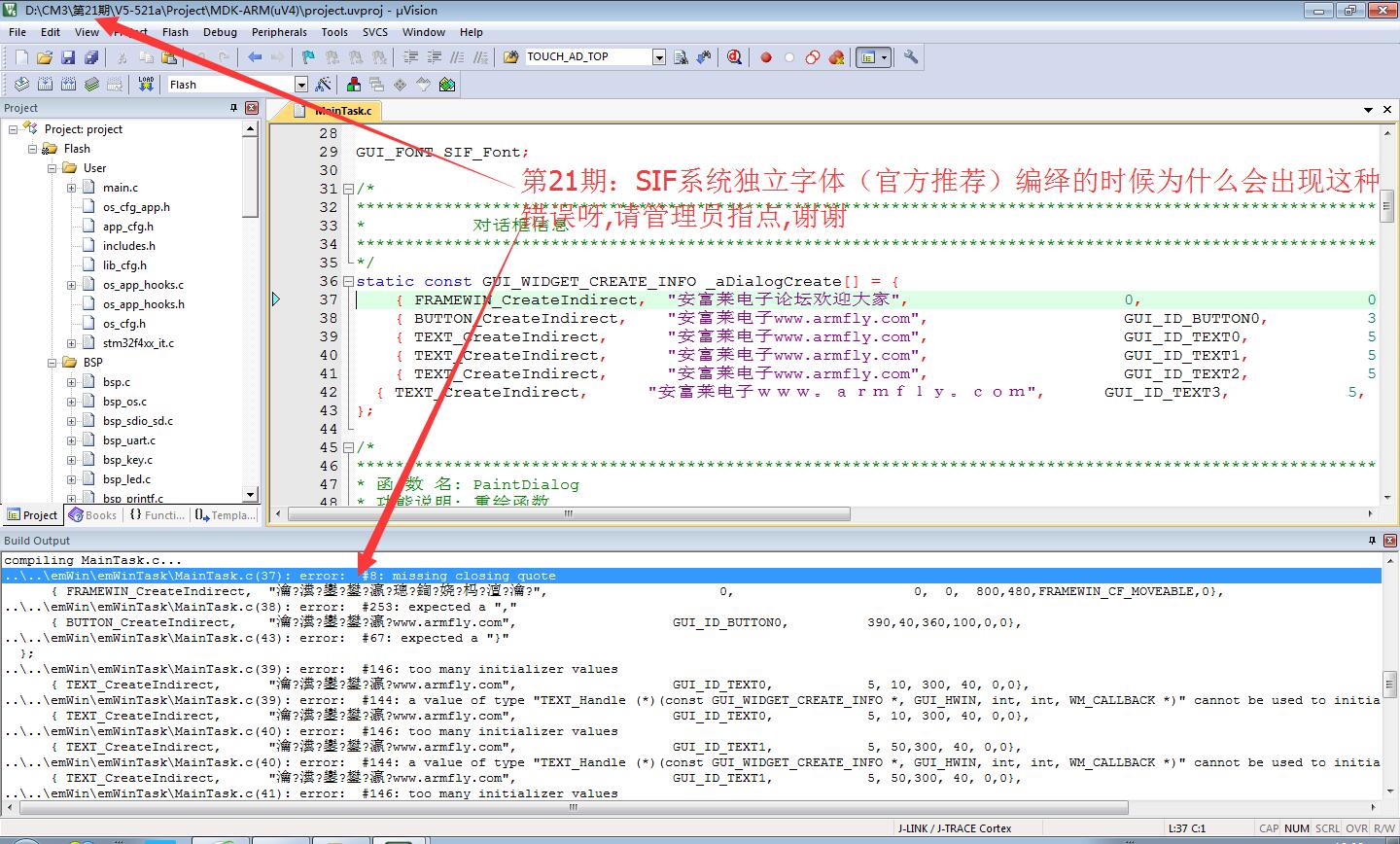This screenshot has width=1400, height=844.
Task: Collapse the Project: project root node
Action: pos(14,129)
